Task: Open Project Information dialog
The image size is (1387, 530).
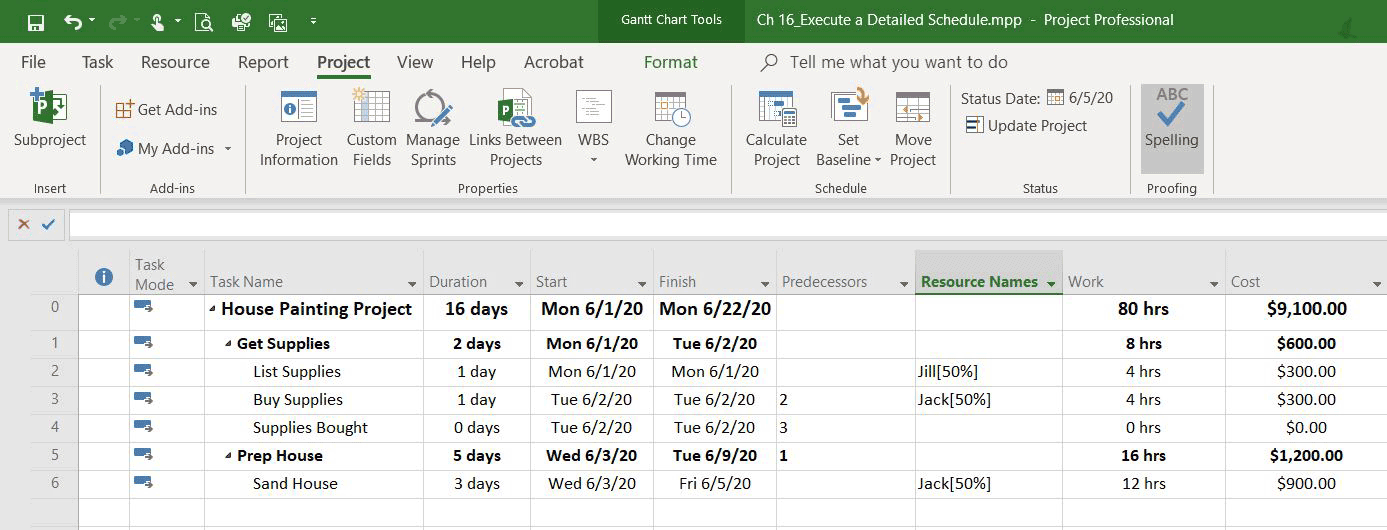Action: (299, 128)
